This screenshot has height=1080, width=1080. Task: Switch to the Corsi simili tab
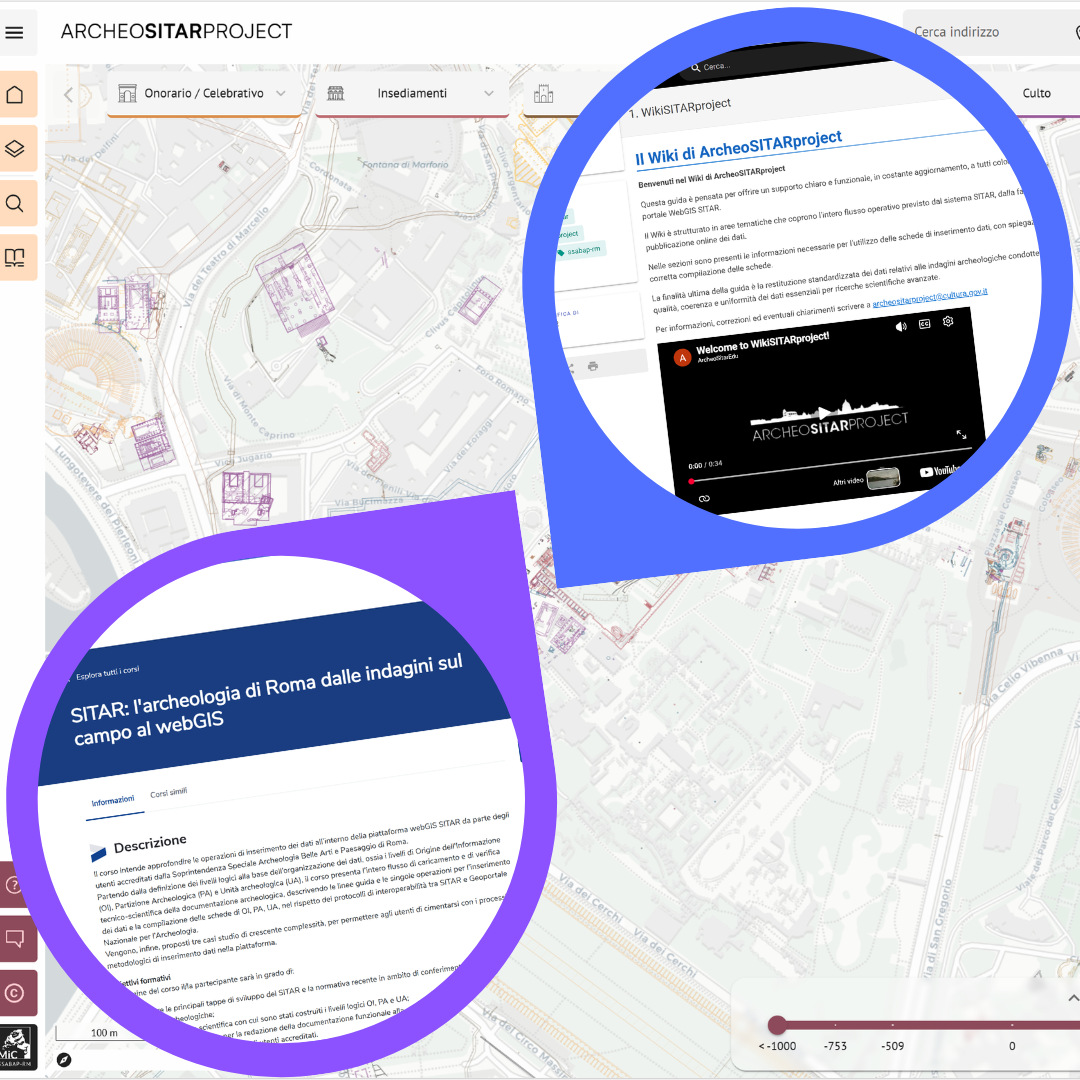pyautogui.click(x=169, y=793)
